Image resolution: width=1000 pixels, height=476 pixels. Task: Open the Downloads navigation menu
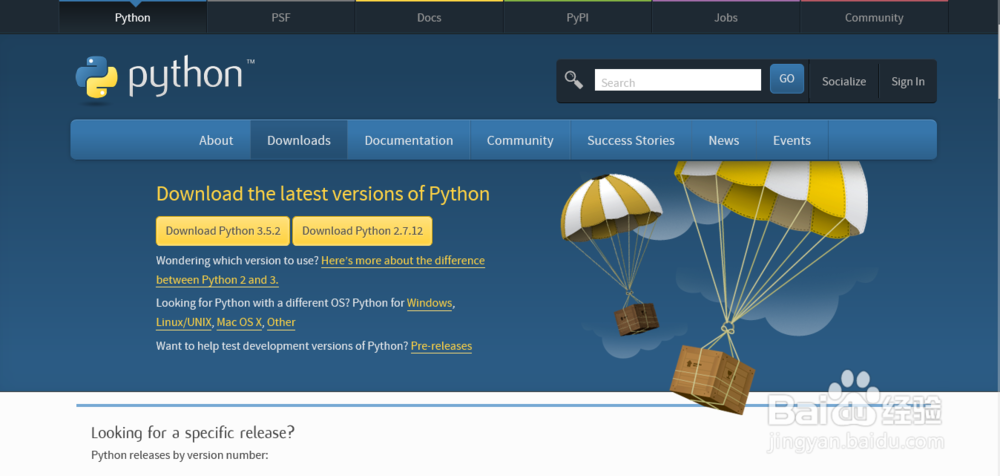pos(298,140)
